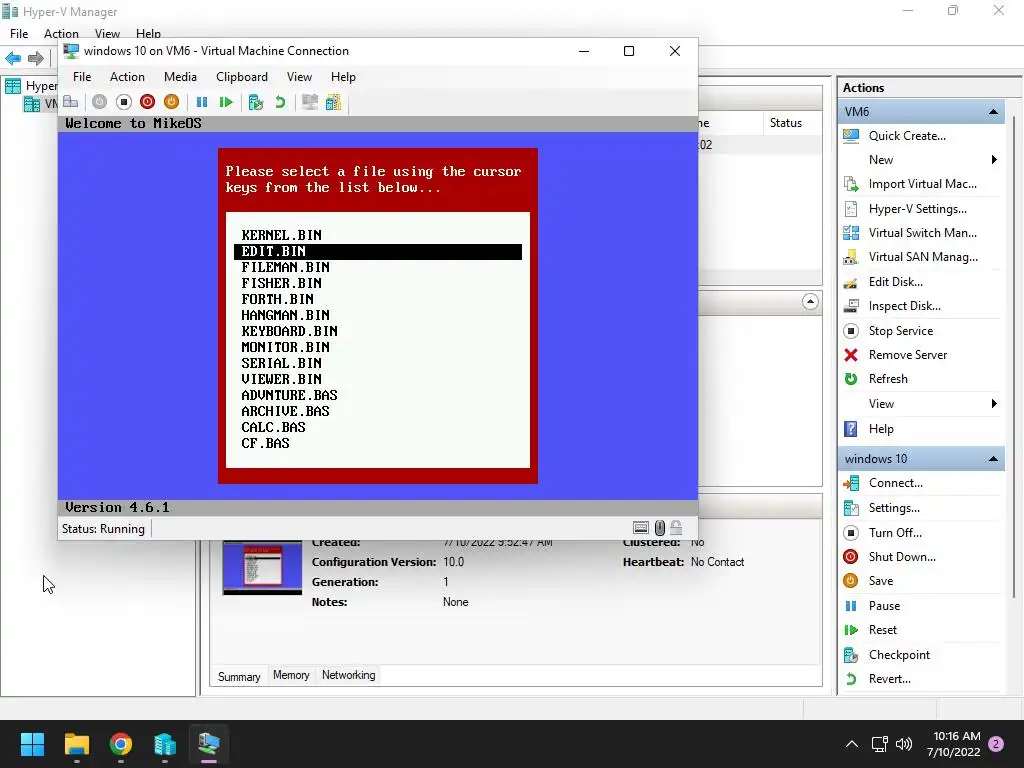Select VIEWER.BIN in file list
Screen dimensions: 1024x768
[281, 379]
